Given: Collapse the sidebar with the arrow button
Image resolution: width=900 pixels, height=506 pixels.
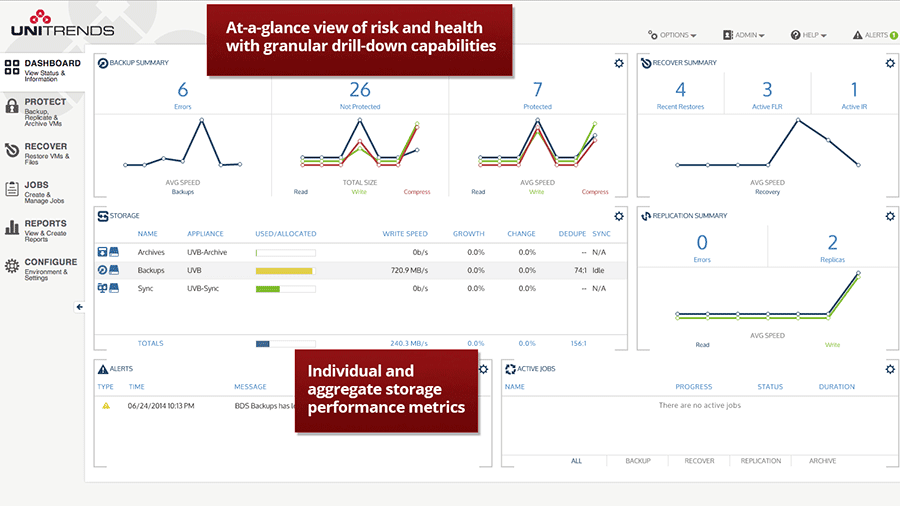Looking at the screenshot, I should 79,307.
